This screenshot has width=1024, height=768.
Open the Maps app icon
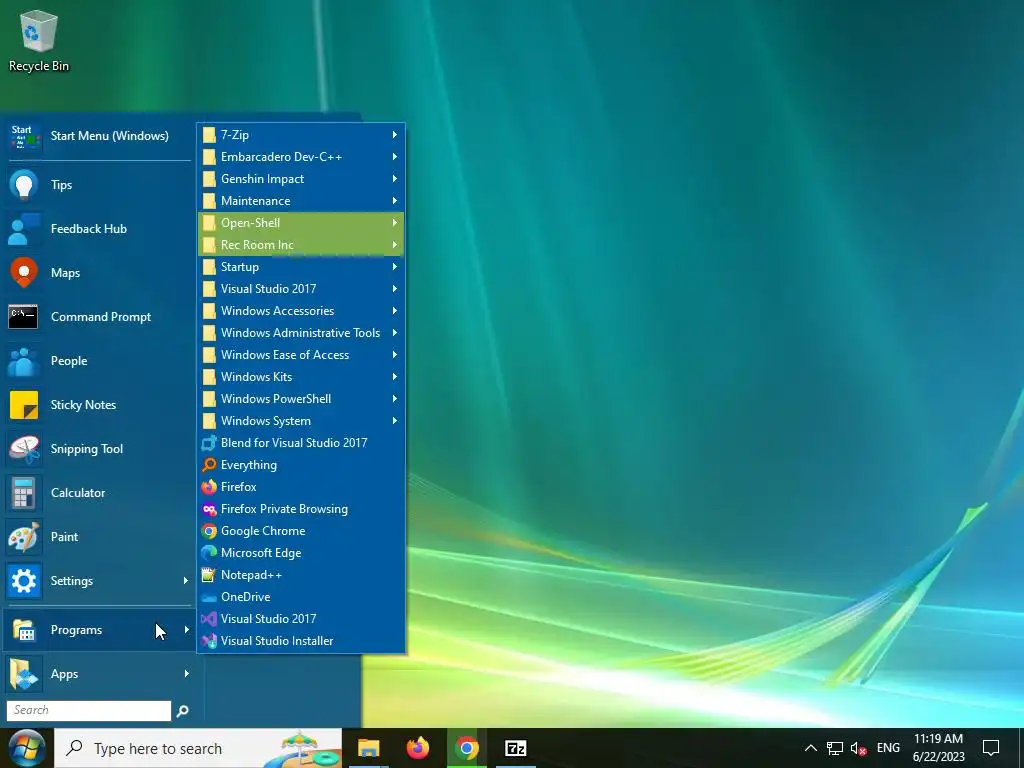24,272
